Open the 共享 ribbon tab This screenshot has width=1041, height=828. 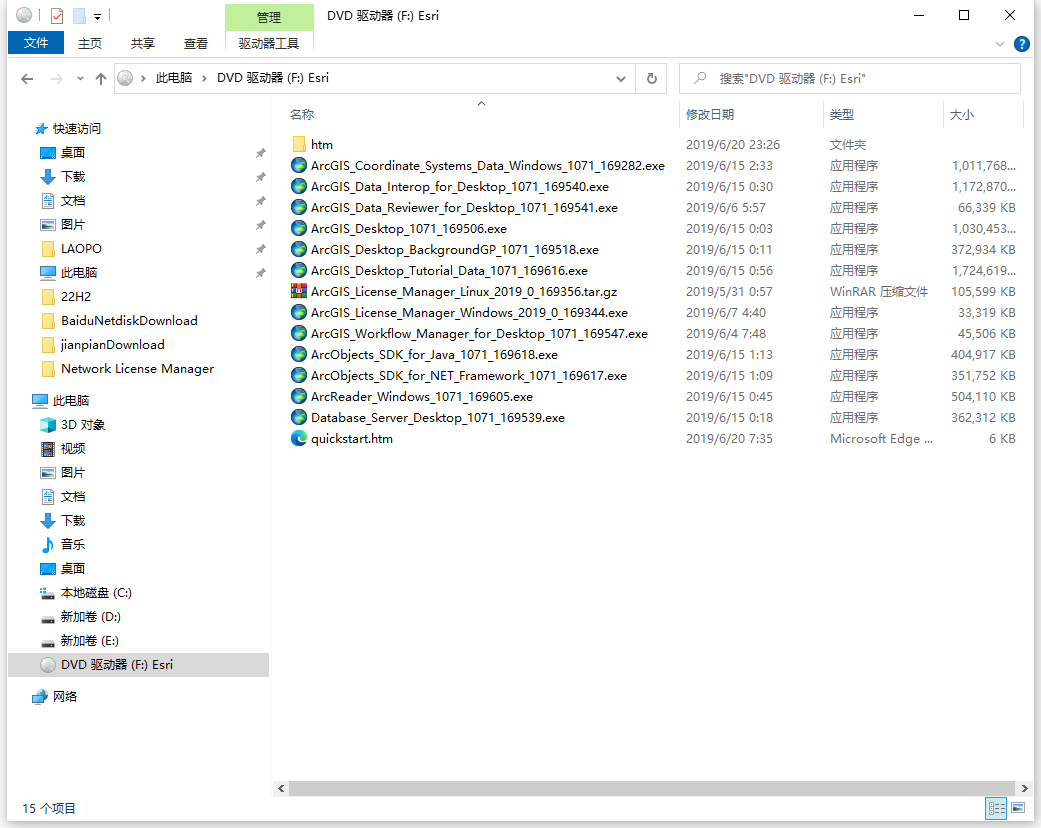(143, 44)
